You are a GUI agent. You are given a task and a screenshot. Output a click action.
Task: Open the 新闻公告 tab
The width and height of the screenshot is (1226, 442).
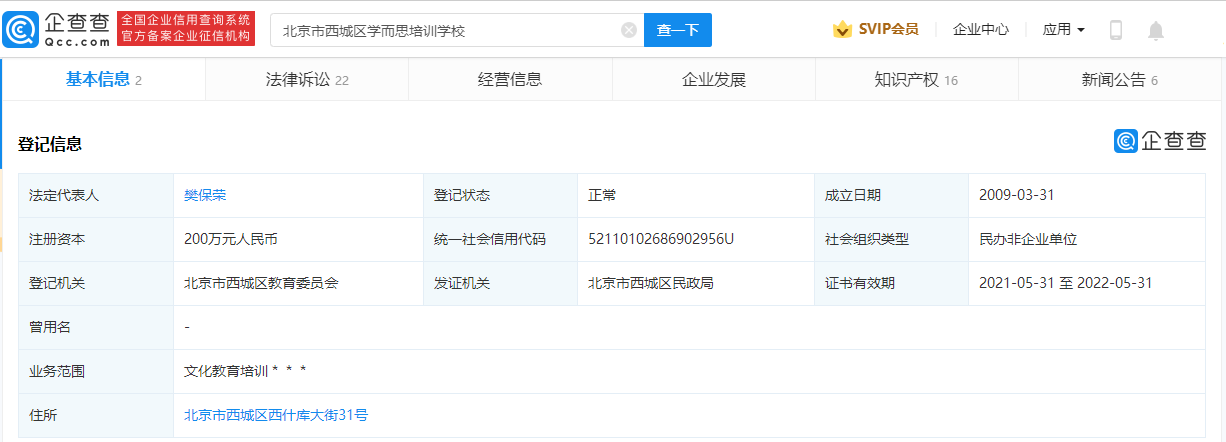[1119, 80]
